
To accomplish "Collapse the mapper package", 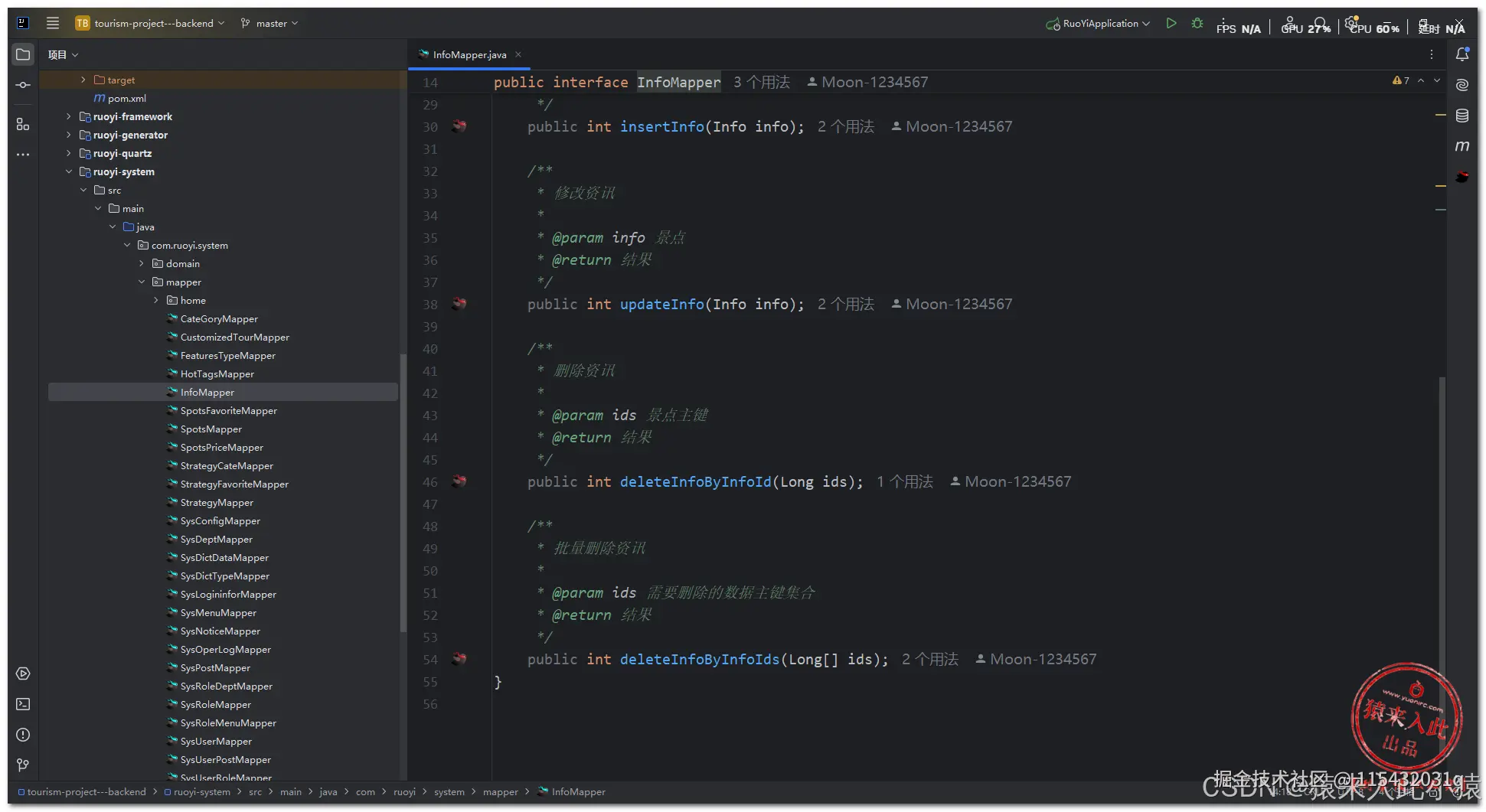I will point(142,282).
